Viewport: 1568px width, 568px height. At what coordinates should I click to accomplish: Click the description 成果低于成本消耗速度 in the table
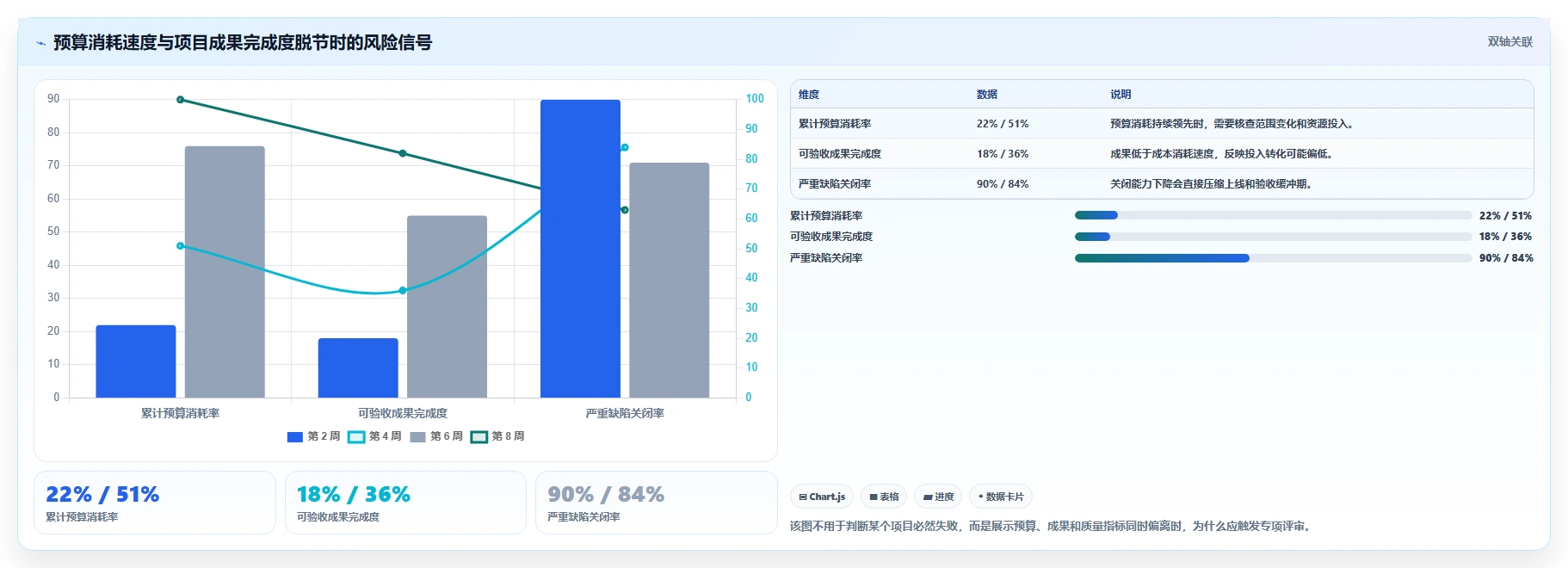tap(1223, 154)
